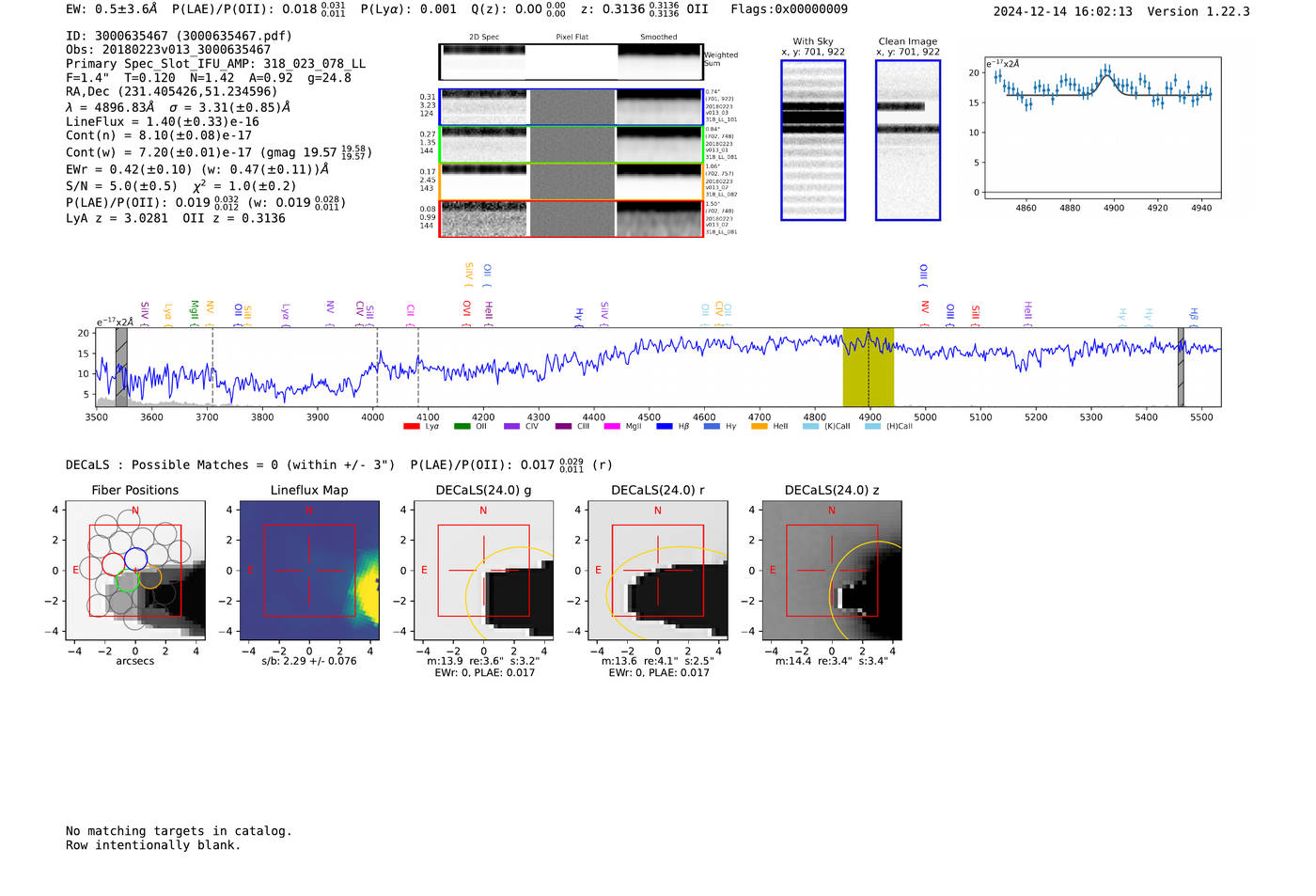This screenshot has height=896, width=1316.
Task: Click the EWr = 0.42 line
Action: pos(197,169)
